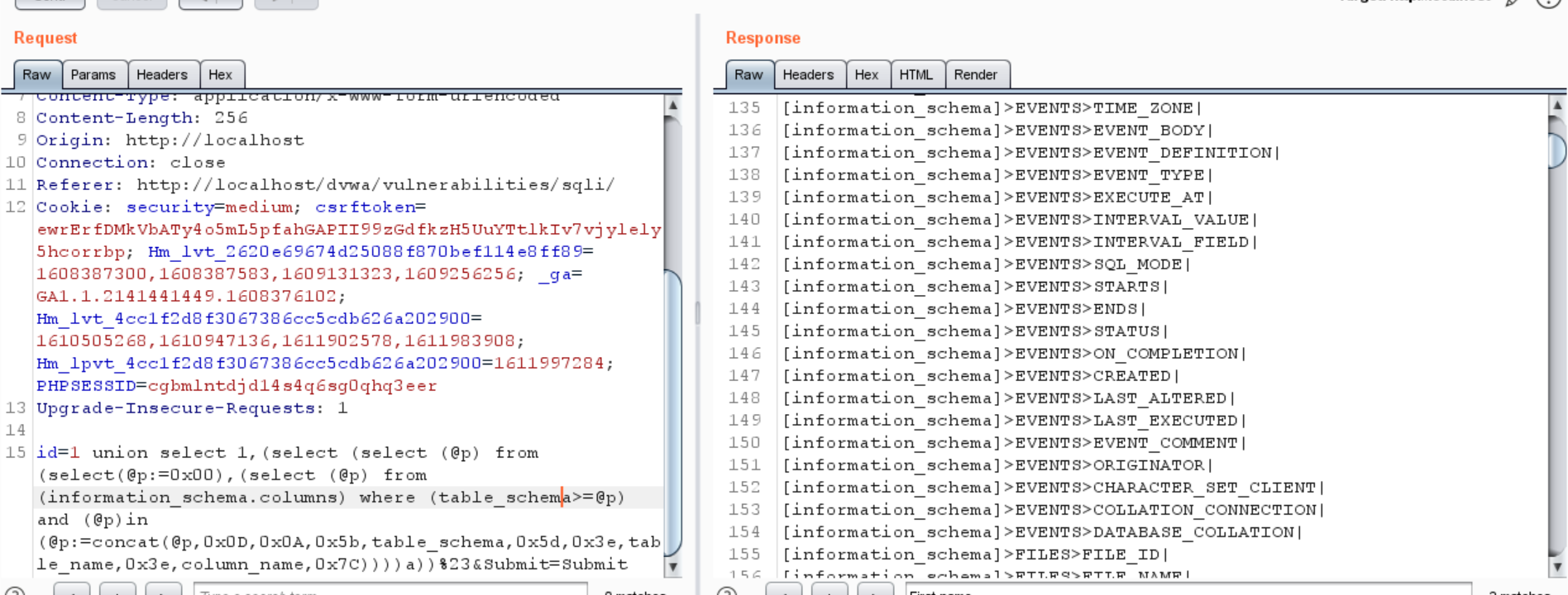Click response line 151 EVENTS>ORIGINATOR
The height and width of the screenshot is (595, 1568).
(998, 465)
